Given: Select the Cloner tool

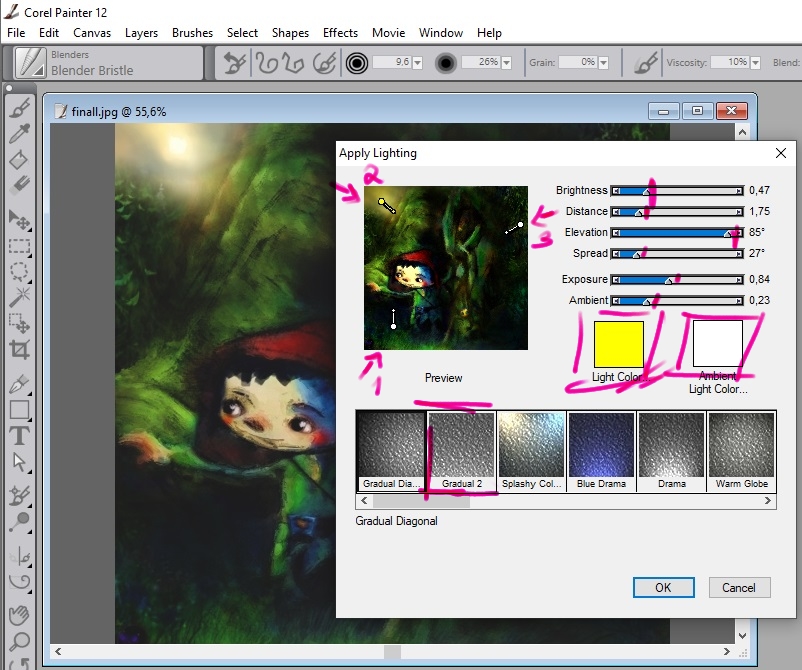Looking at the screenshot, I should coord(19,496).
